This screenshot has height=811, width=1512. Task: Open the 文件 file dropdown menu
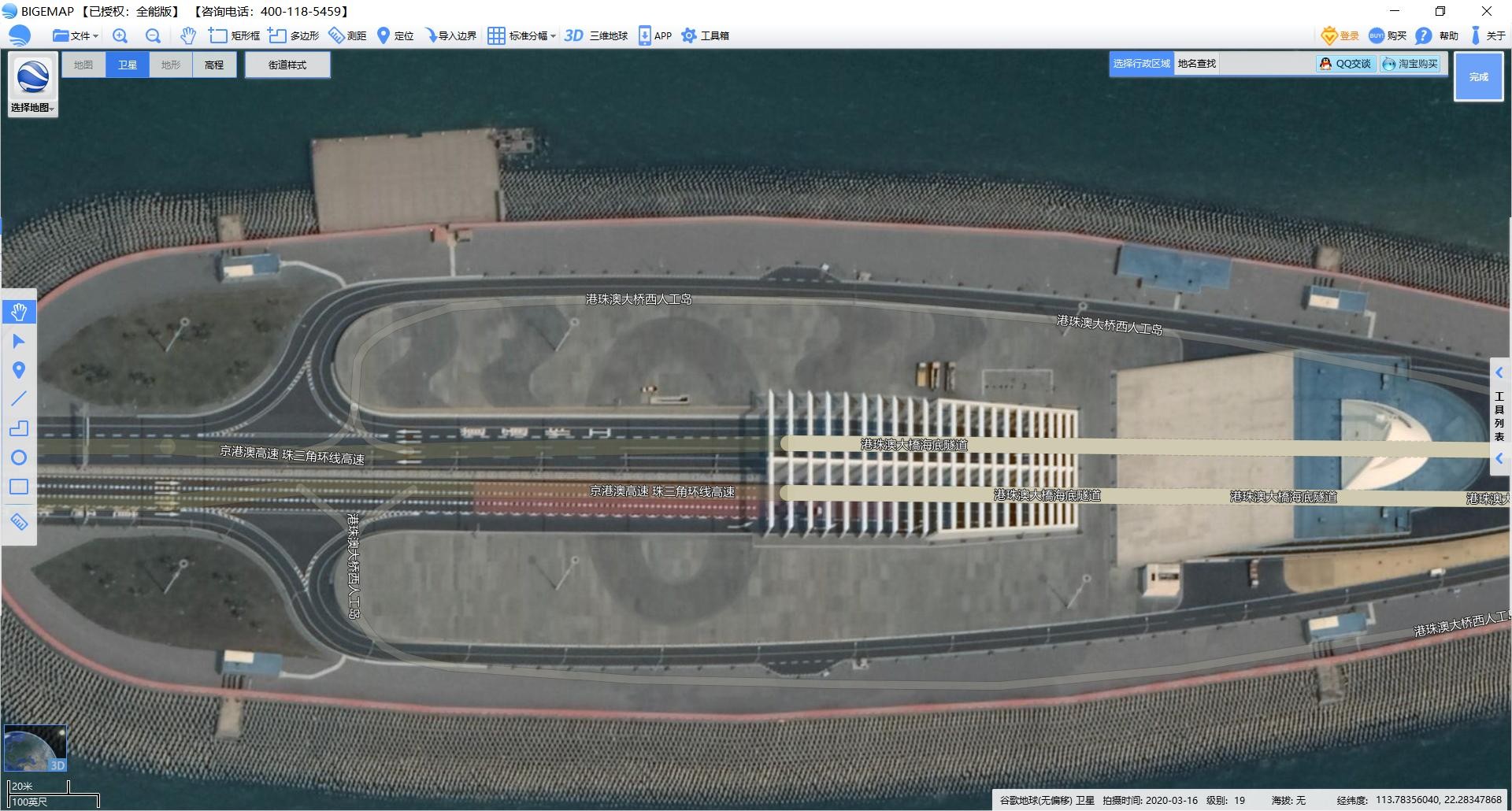tap(76, 35)
